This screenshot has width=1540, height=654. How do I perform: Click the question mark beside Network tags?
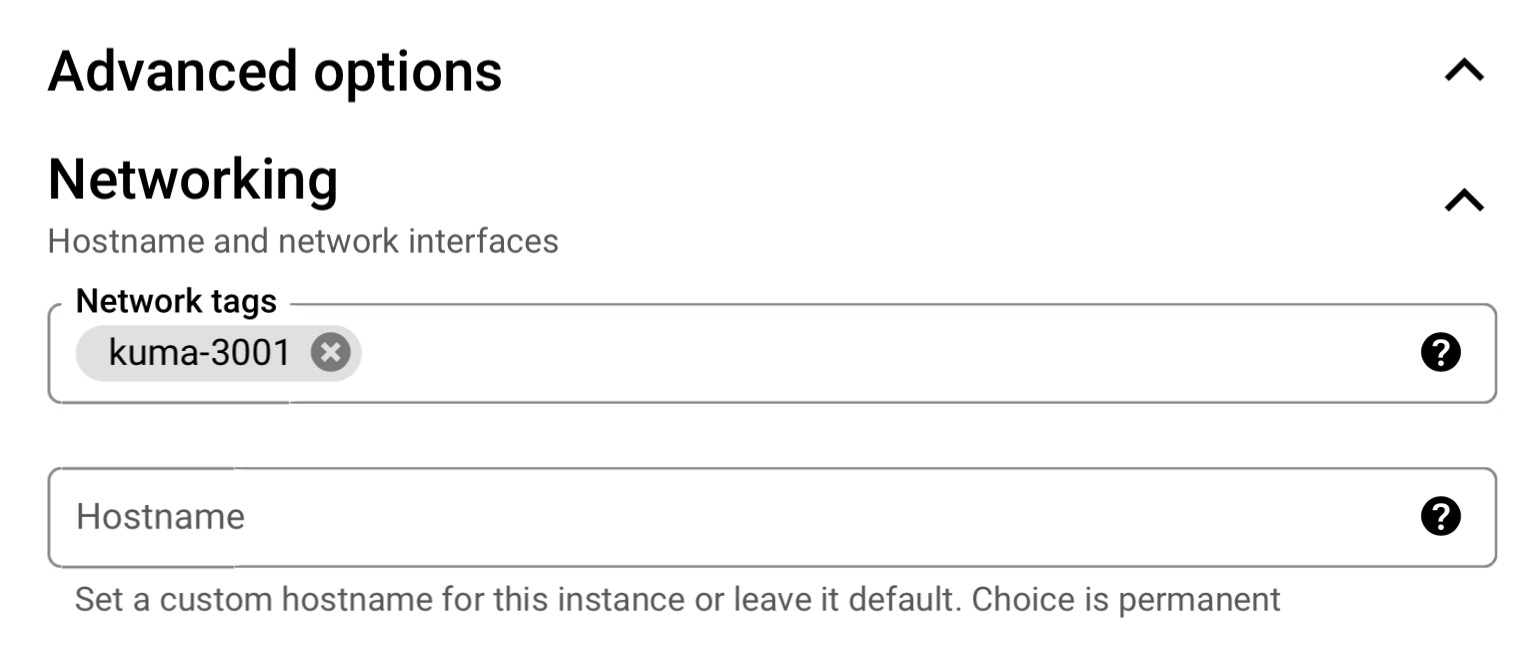(x=1443, y=352)
